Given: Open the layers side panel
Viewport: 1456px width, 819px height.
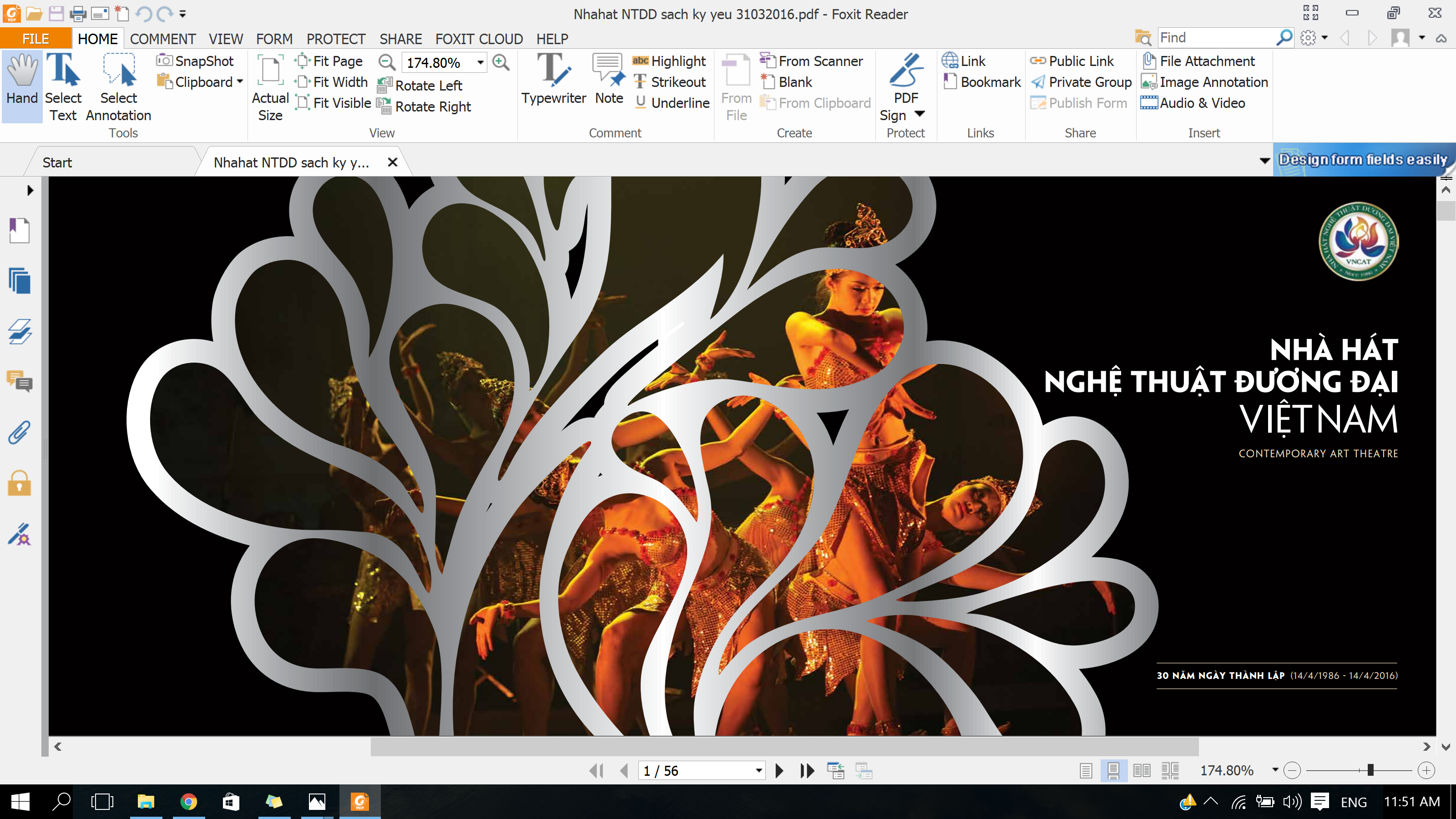Looking at the screenshot, I should pos(19,332).
